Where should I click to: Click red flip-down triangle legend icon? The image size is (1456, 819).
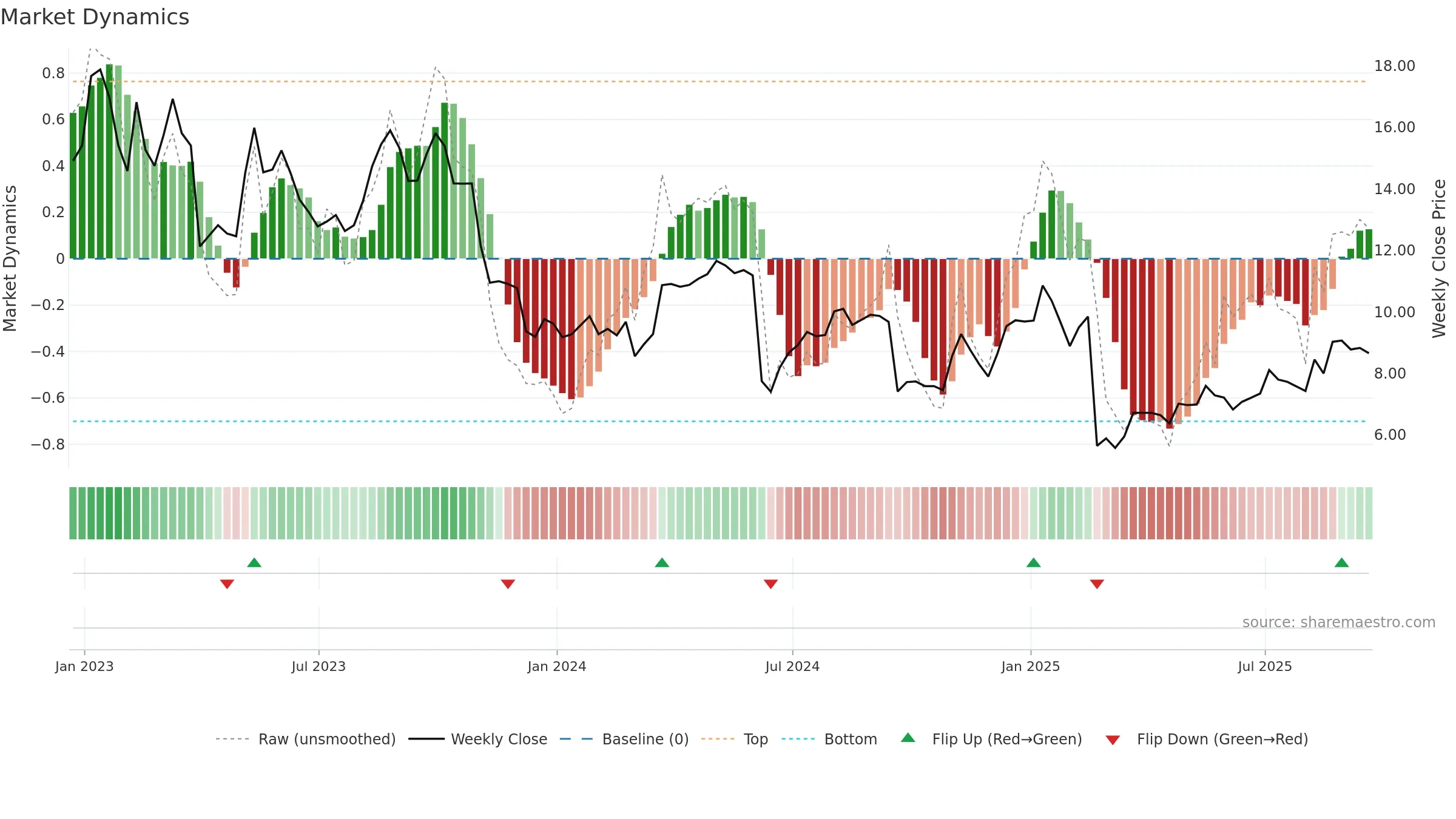pos(1113,740)
